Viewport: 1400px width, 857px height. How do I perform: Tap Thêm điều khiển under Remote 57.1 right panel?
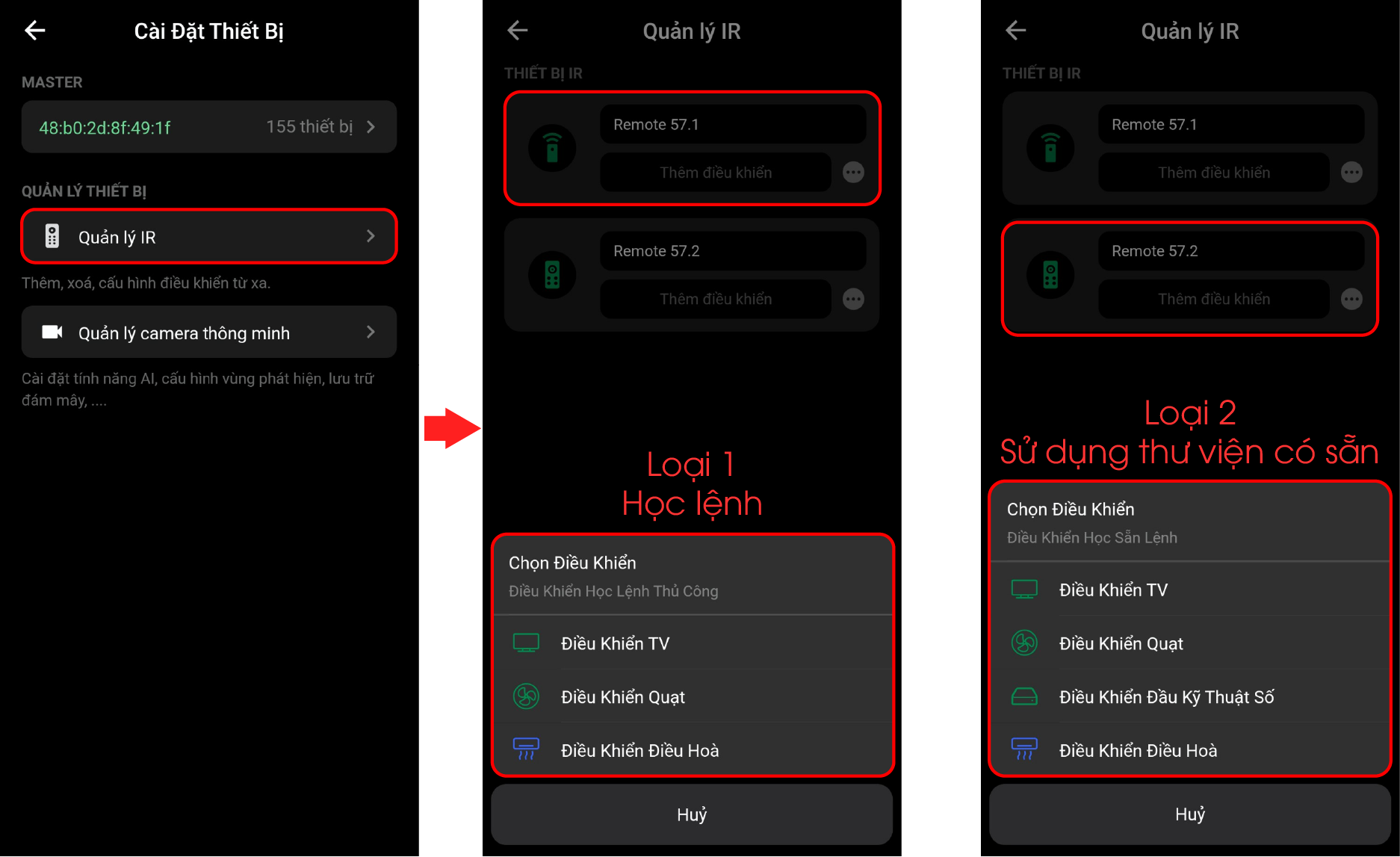click(1214, 173)
